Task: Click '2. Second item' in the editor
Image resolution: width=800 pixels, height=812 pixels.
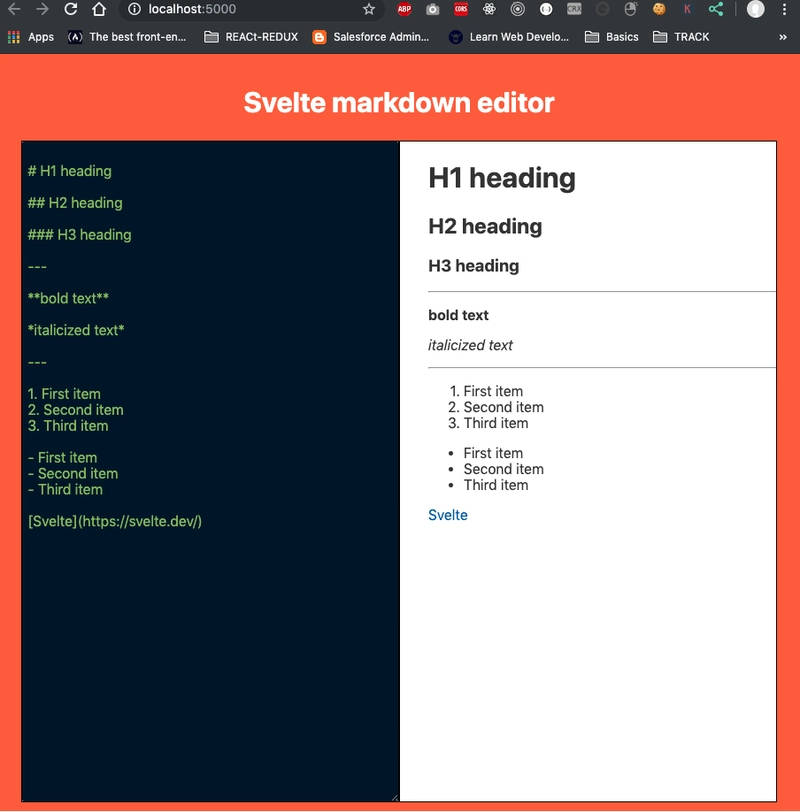Action: [76, 410]
